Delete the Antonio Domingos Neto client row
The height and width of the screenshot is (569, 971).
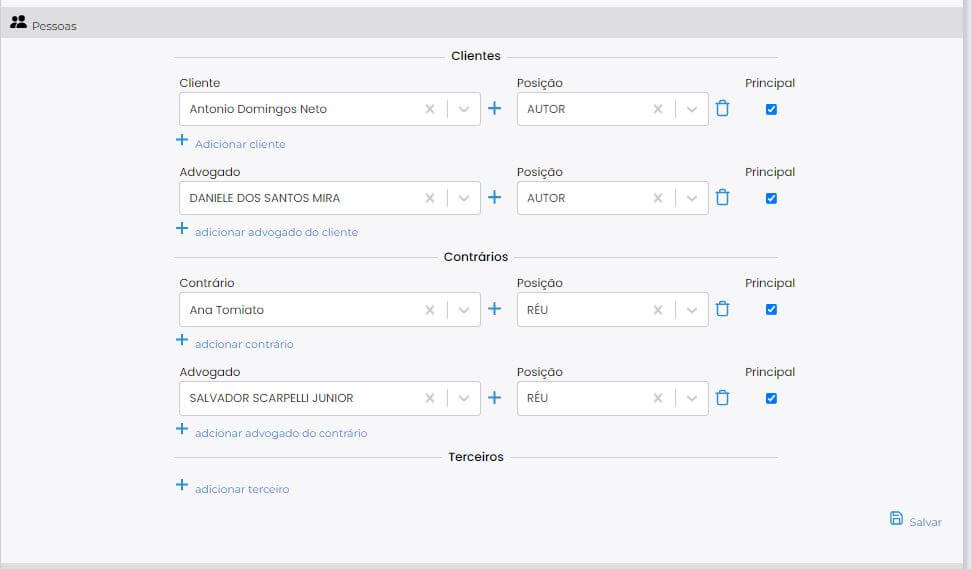coord(722,108)
